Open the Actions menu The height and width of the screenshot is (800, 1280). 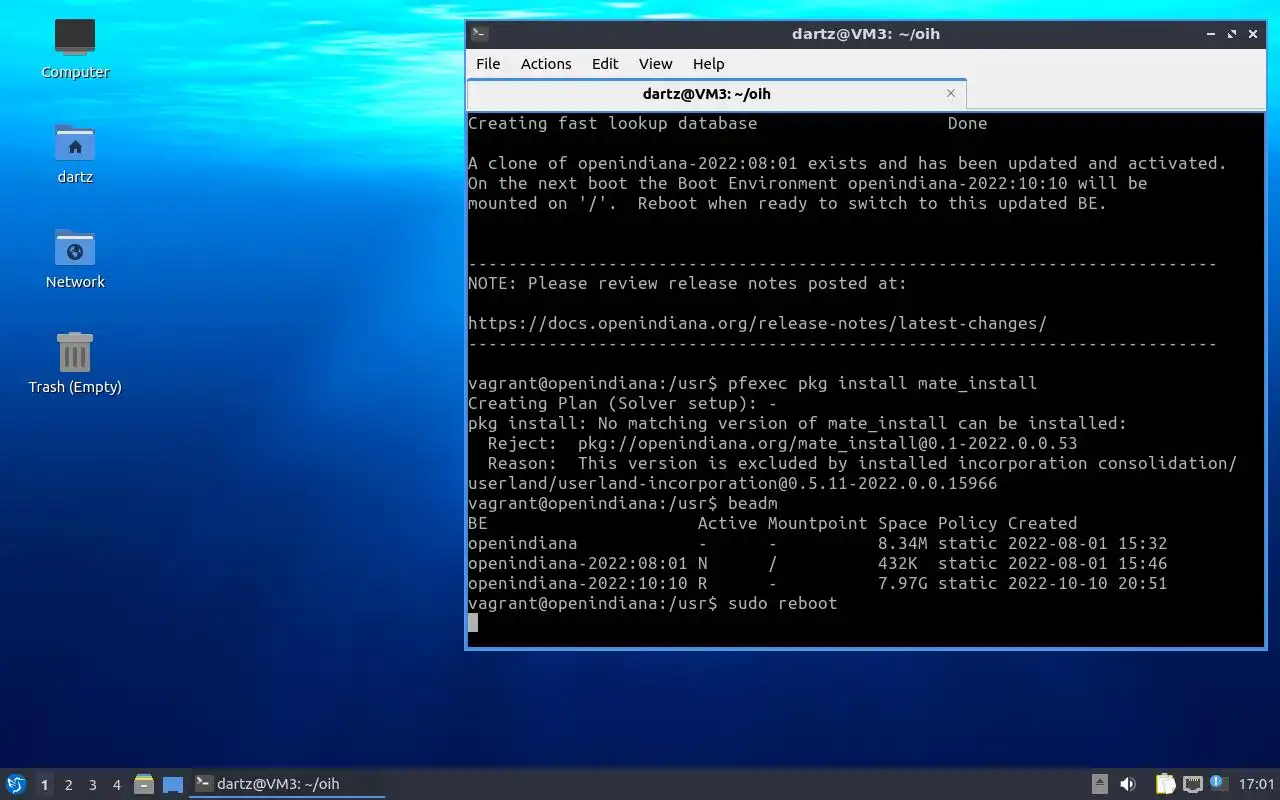[x=546, y=63]
